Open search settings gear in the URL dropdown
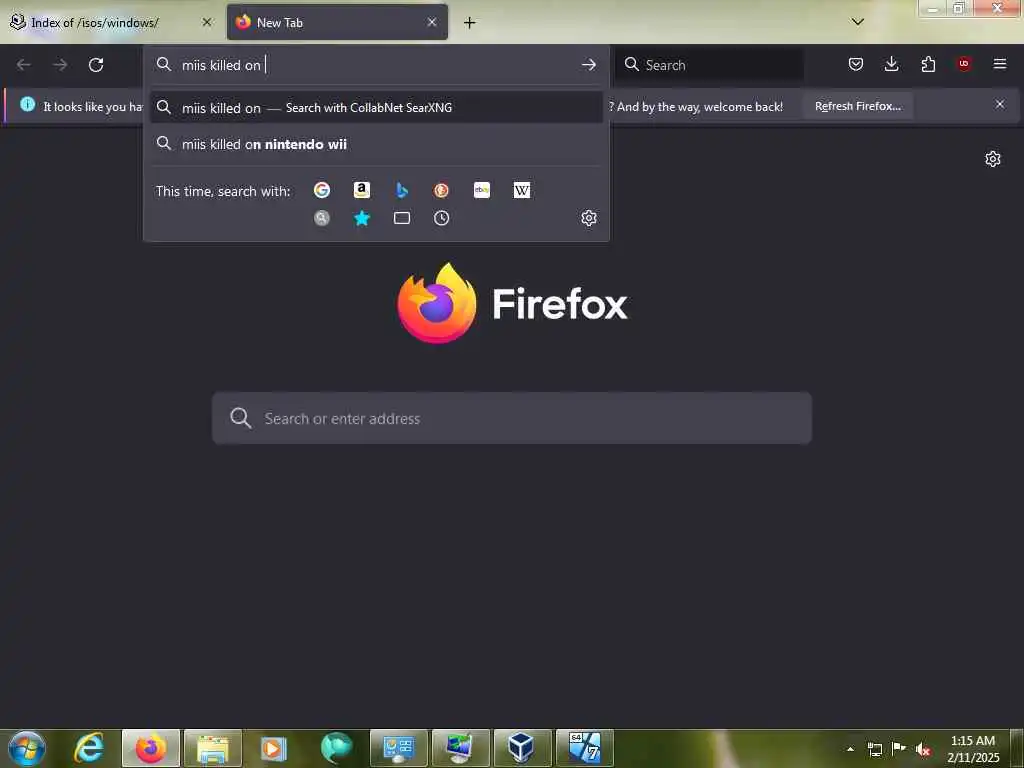The height and width of the screenshot is (768, 1024). coord(589,218)
